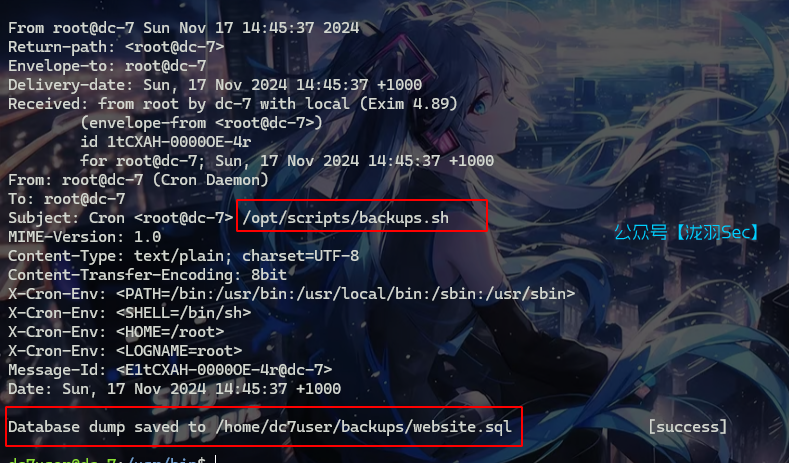
Task: Click the Content-Type text/plain line
Action: click(x=184, y=256)
